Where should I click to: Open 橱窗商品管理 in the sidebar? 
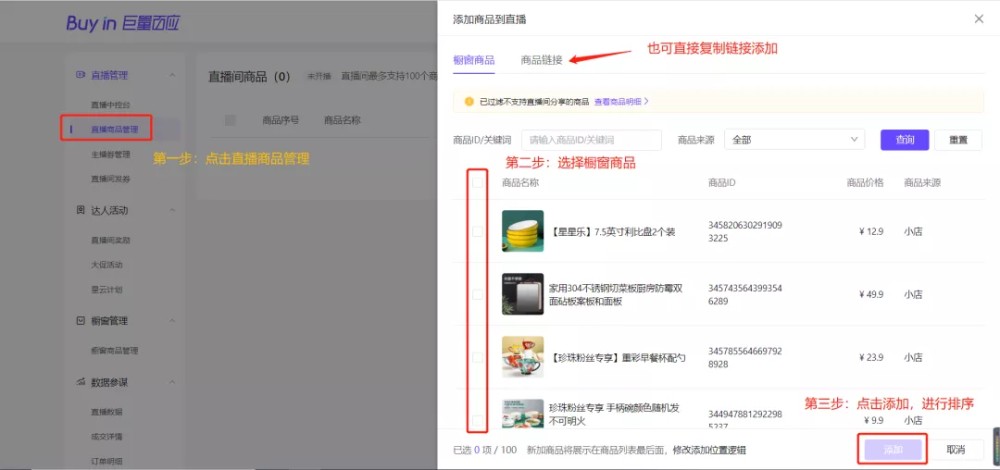[x=114, y=351]
